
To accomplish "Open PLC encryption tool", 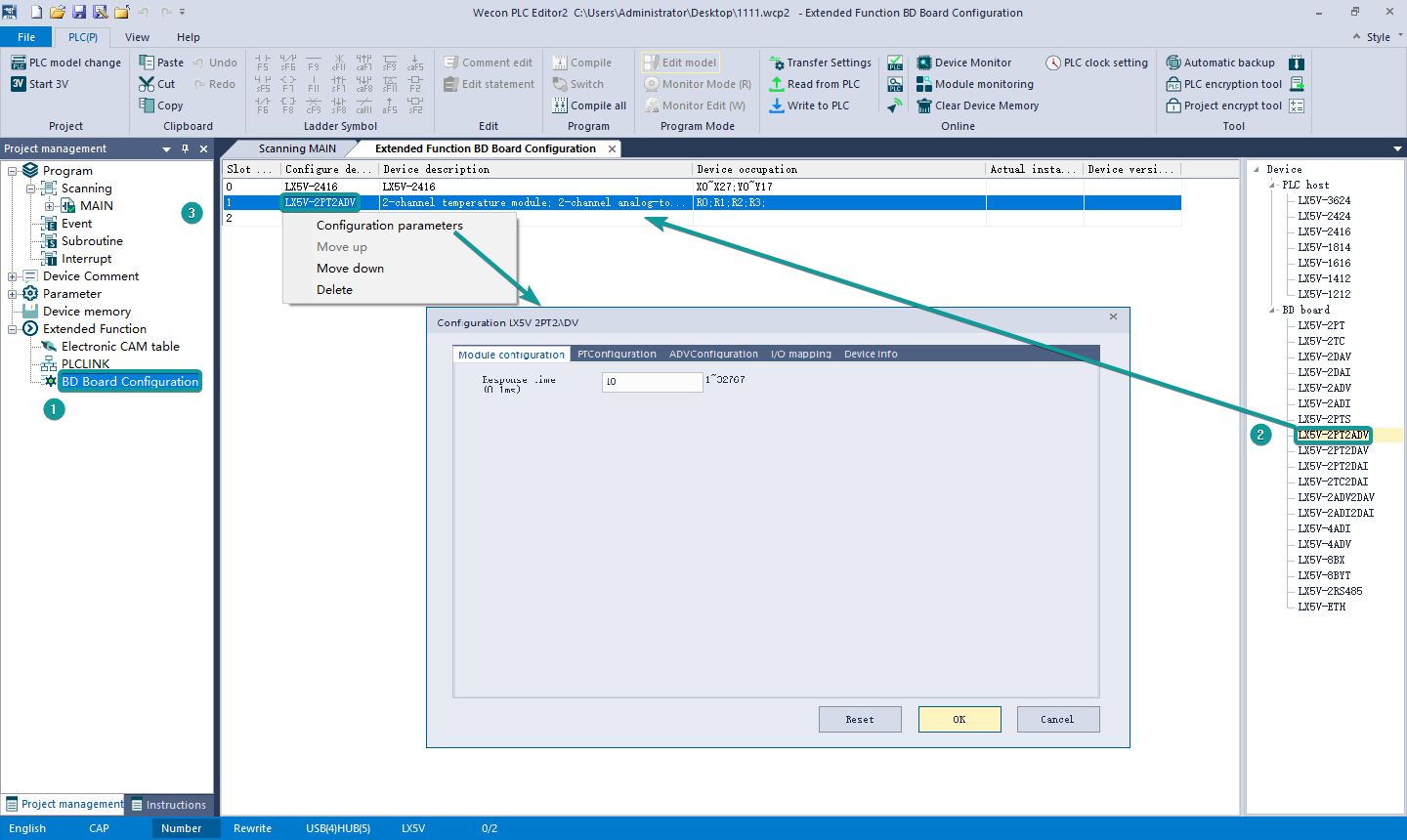I will pos(1223,84).
